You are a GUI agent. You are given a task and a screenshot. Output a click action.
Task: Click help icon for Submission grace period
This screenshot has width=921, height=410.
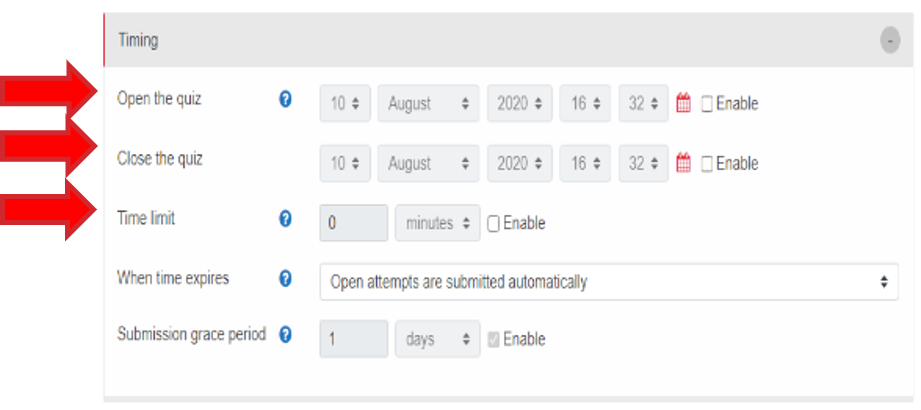click(285, 335)
